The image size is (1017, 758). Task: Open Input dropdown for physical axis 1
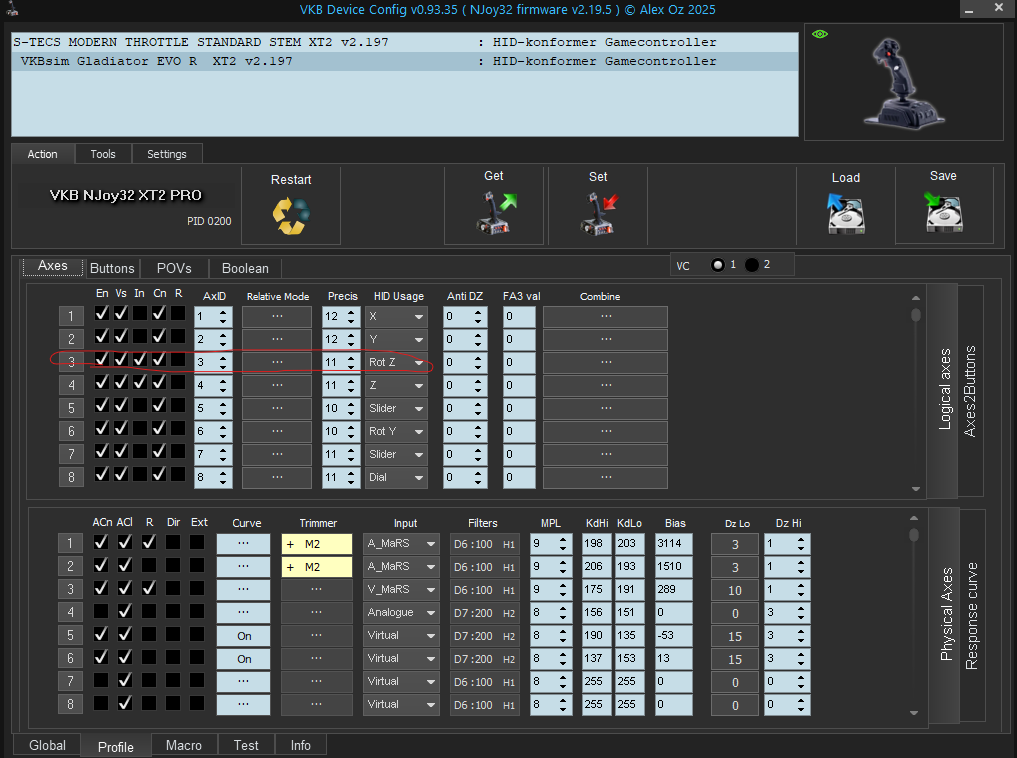pos(401,543)
